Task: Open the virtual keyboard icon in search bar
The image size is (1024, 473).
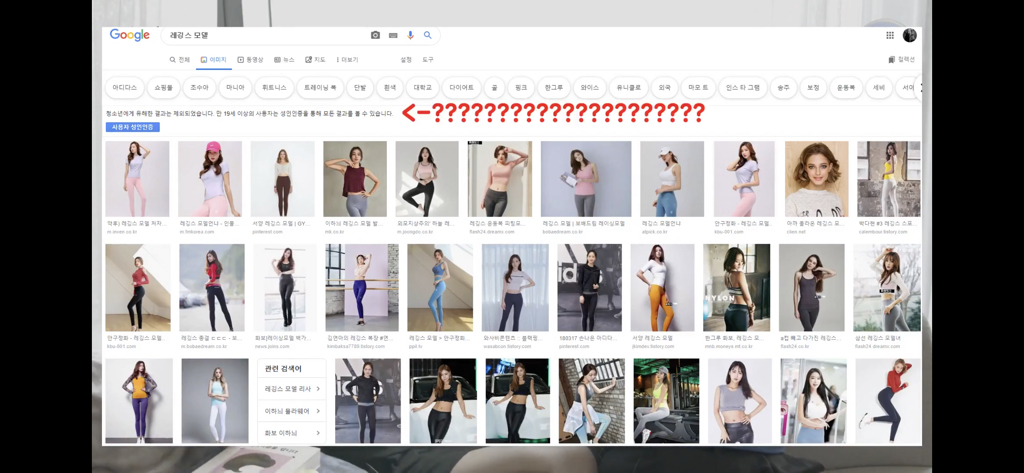Action: click(393, 35)
